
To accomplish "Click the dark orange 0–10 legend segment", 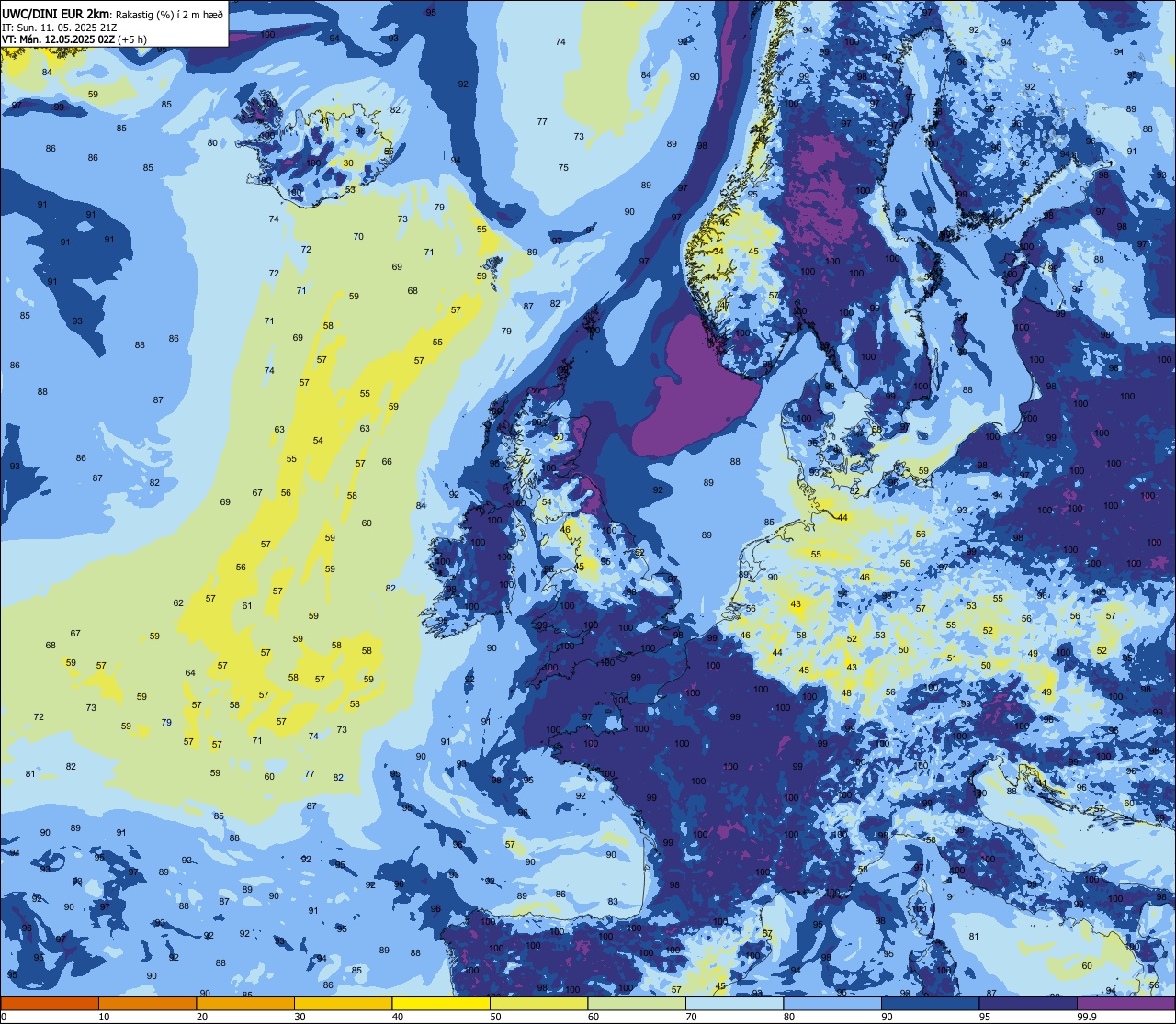I will click(50, 1003).
